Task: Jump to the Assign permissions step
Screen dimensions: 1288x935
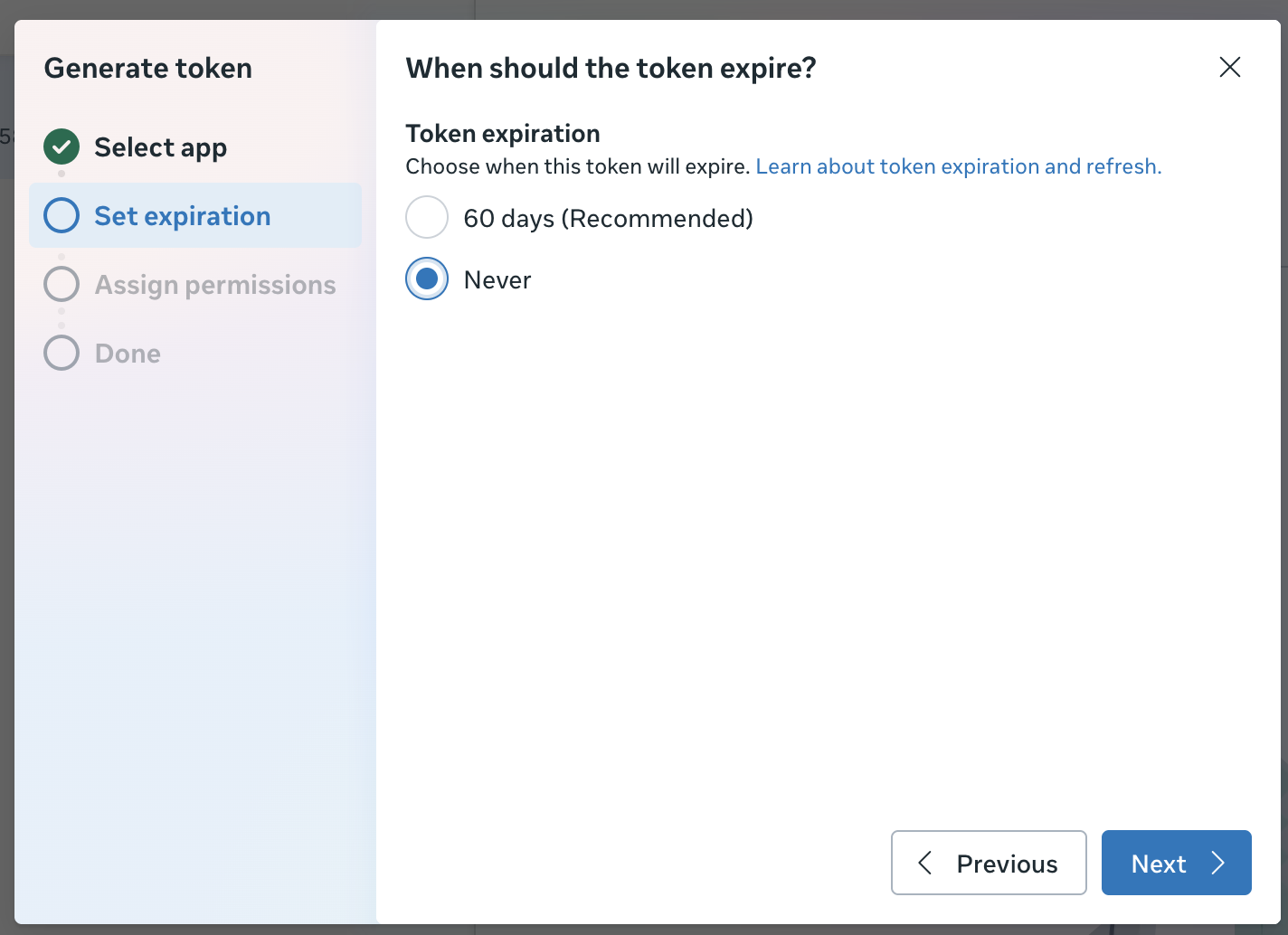Action: click(215, 285)
